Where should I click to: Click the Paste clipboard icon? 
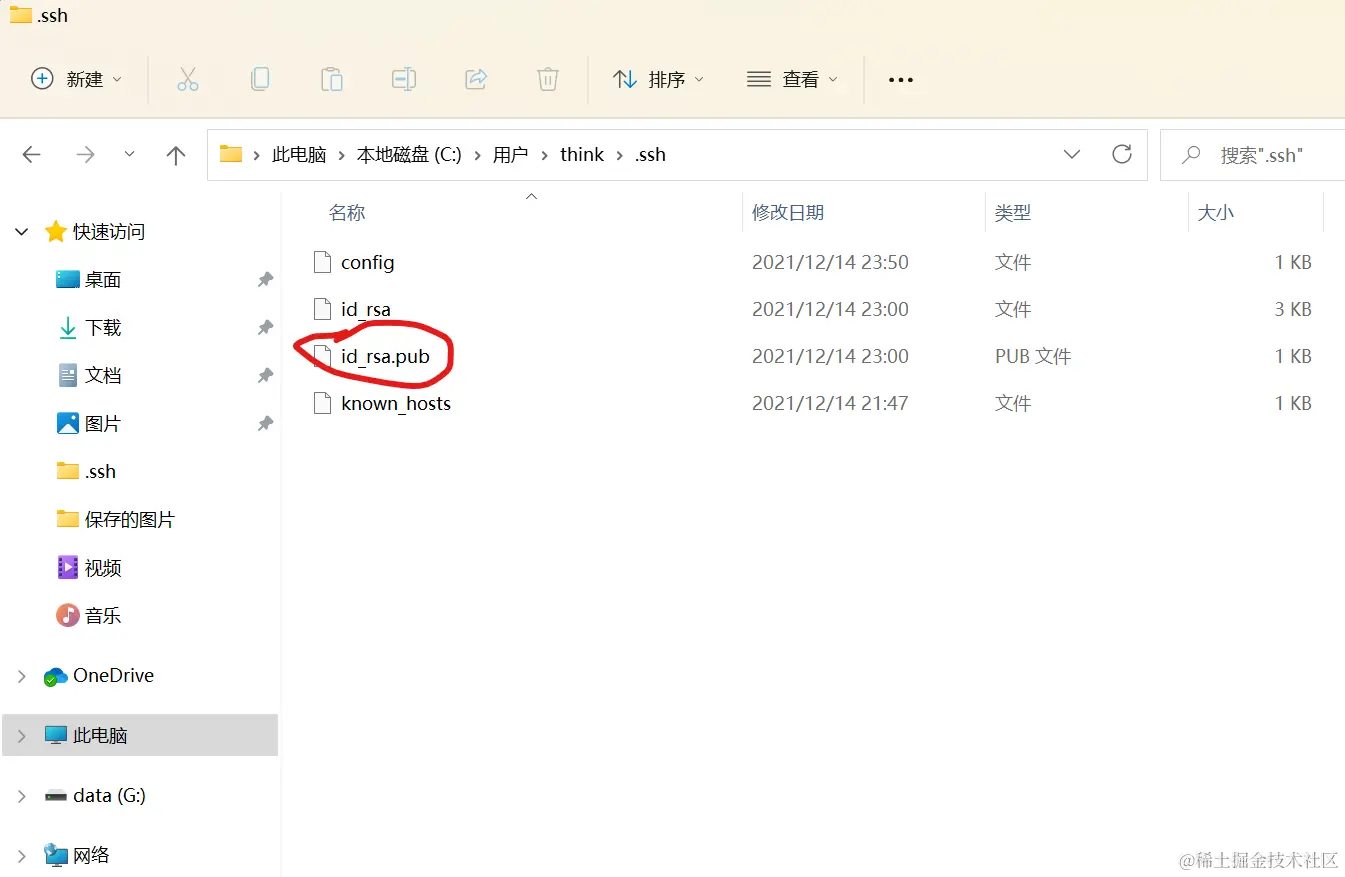[332, 79]
